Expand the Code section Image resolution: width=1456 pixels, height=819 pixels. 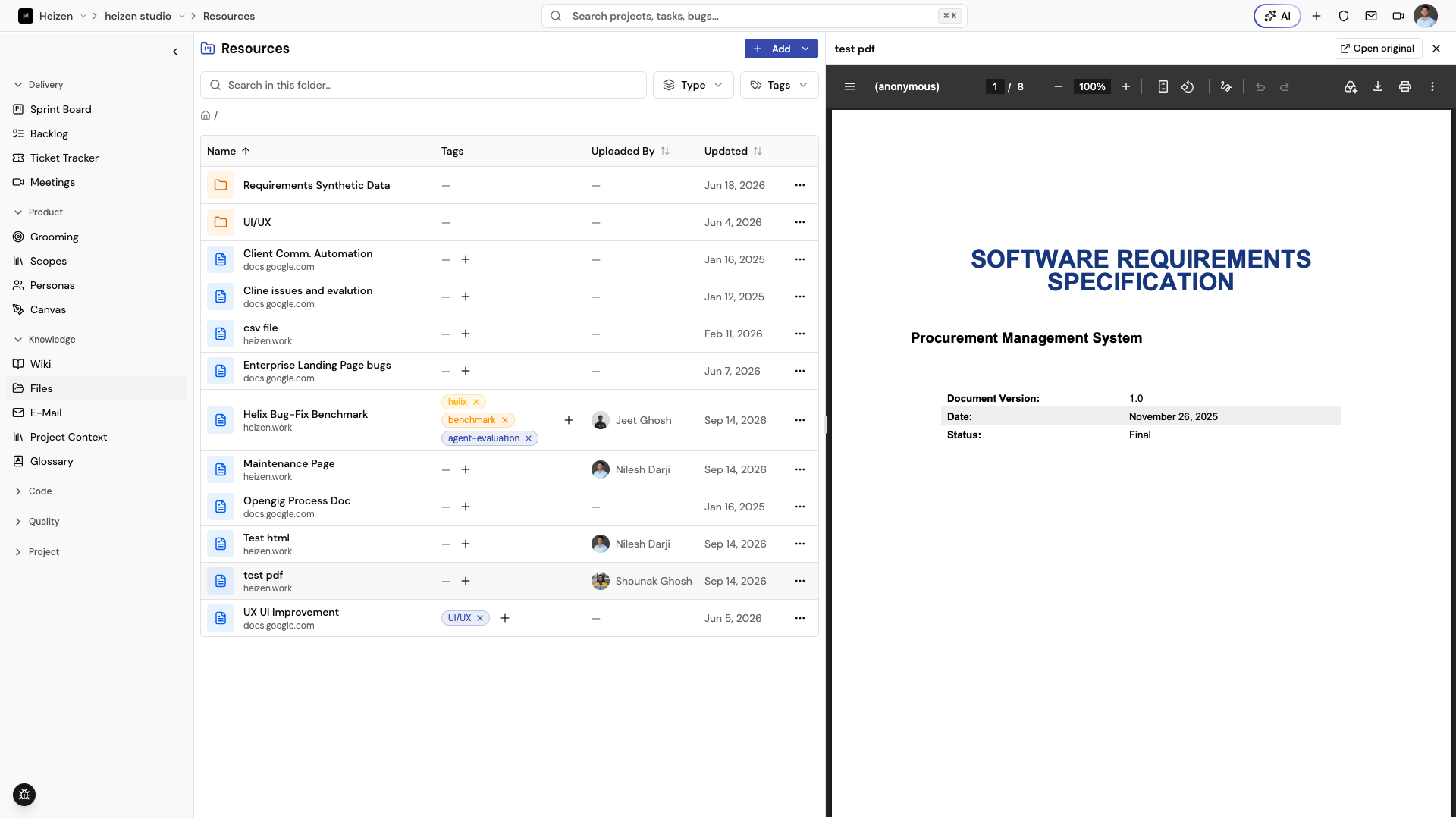pos(33,491)
